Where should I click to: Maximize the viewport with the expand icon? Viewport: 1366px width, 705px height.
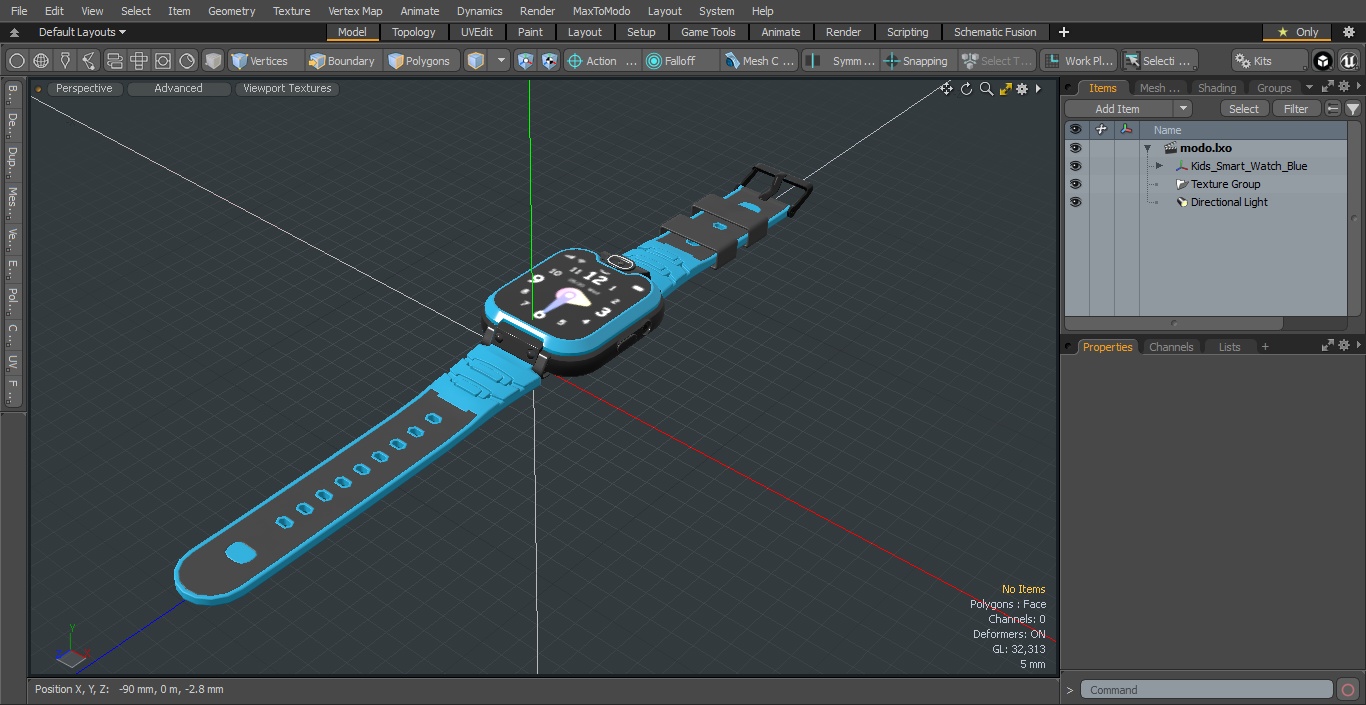1005,89
